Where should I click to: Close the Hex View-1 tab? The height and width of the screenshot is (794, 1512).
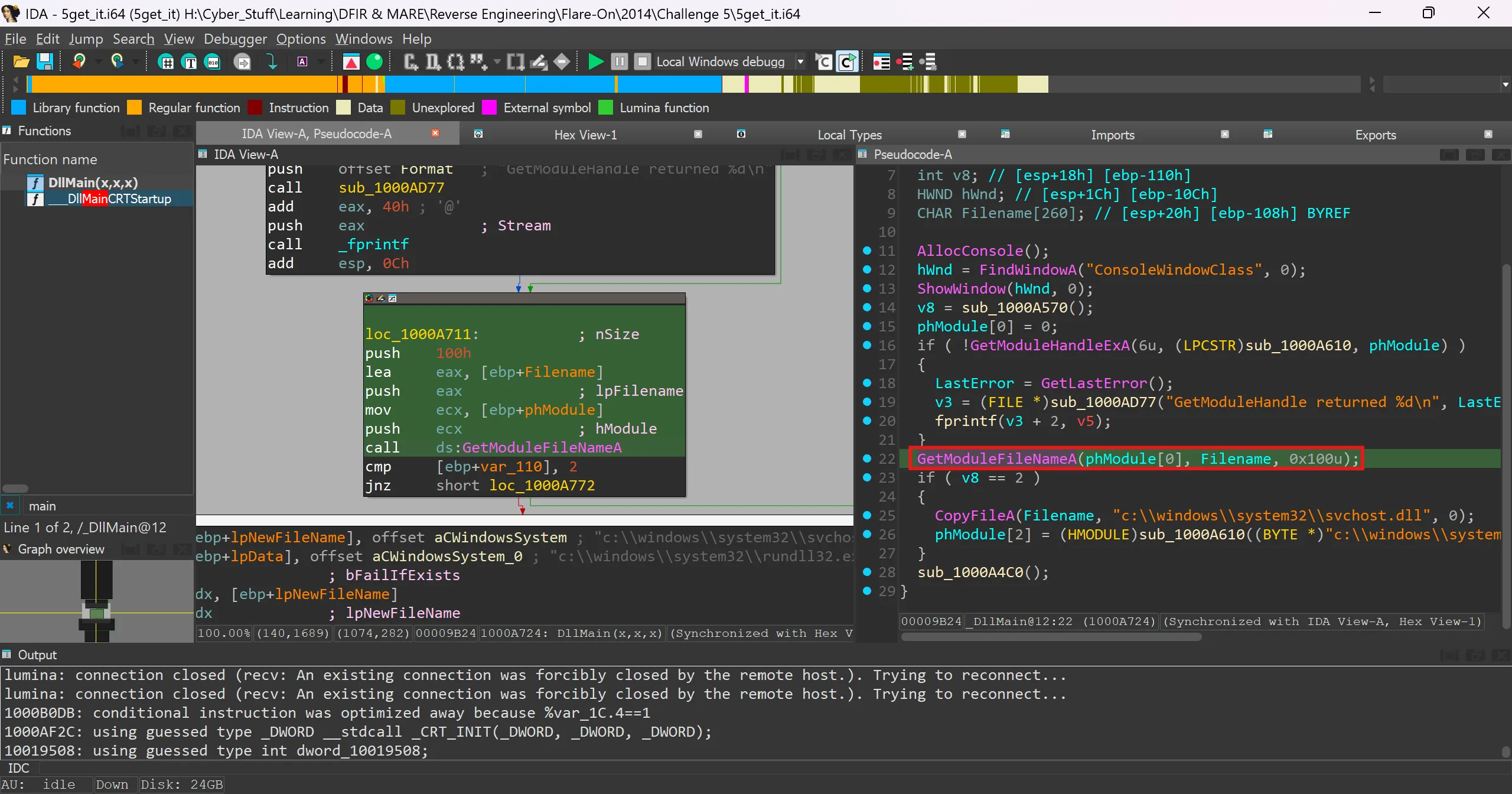(698, 134)
